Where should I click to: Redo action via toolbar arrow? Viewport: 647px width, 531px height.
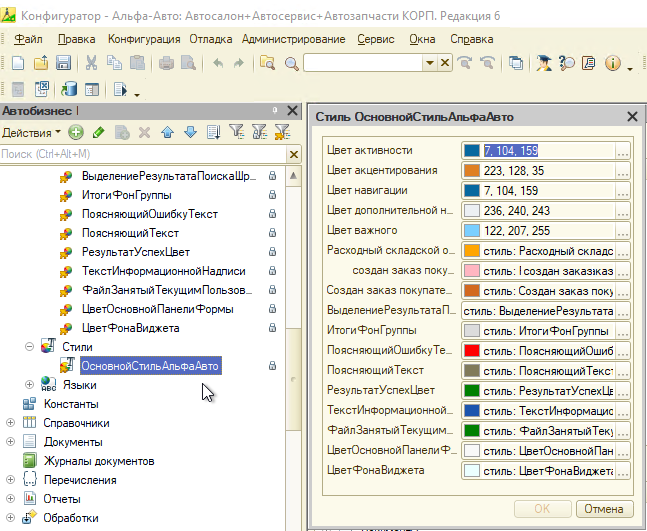point(239,63)
